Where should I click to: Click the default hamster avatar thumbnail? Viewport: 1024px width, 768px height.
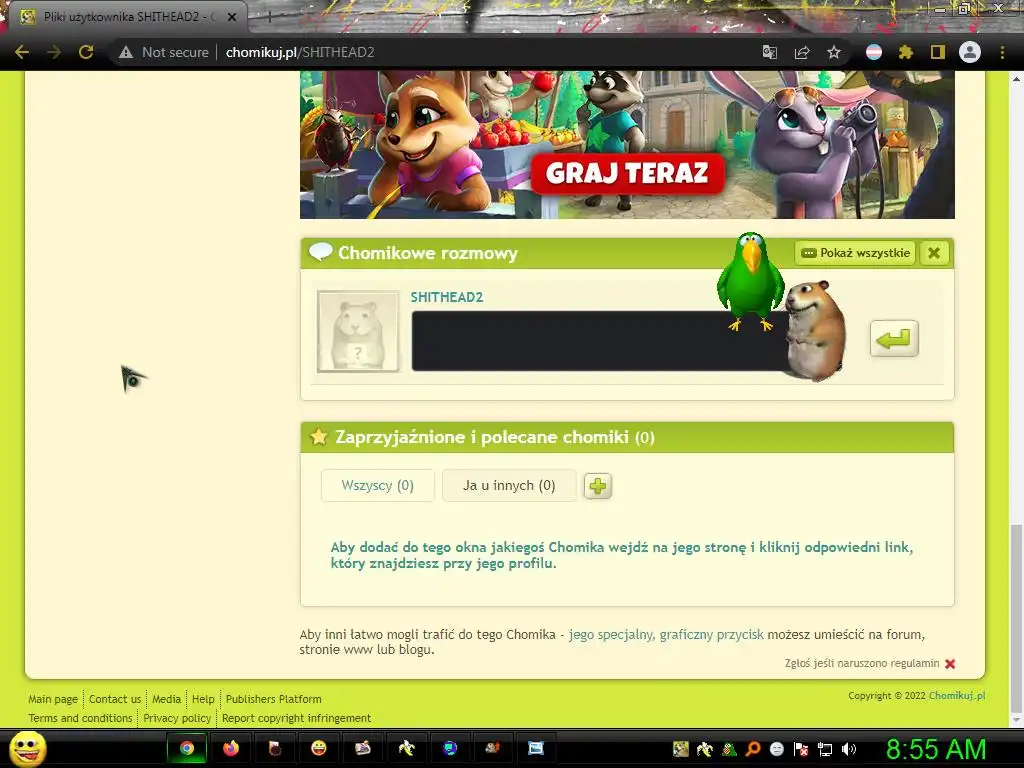point(358,332)
